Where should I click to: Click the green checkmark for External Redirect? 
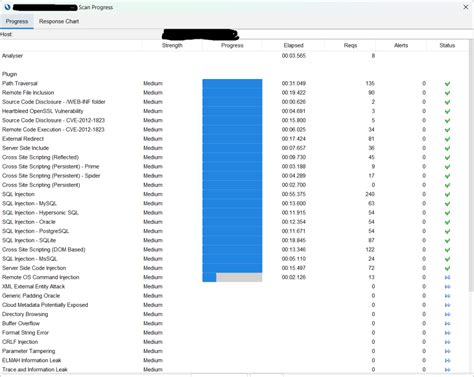tap(447, 139)
